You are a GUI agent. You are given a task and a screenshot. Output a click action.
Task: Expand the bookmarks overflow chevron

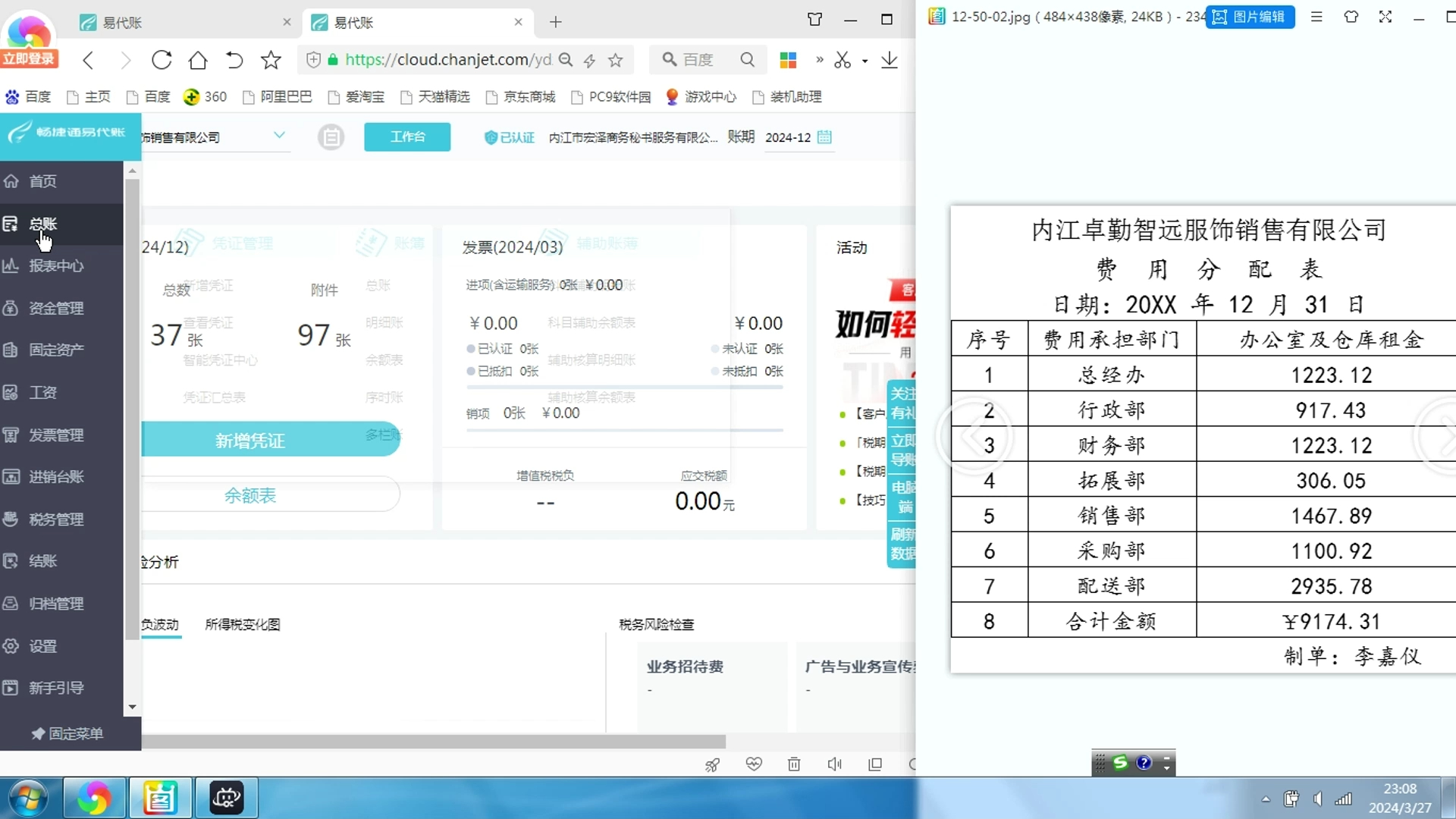tap(819, 60)
